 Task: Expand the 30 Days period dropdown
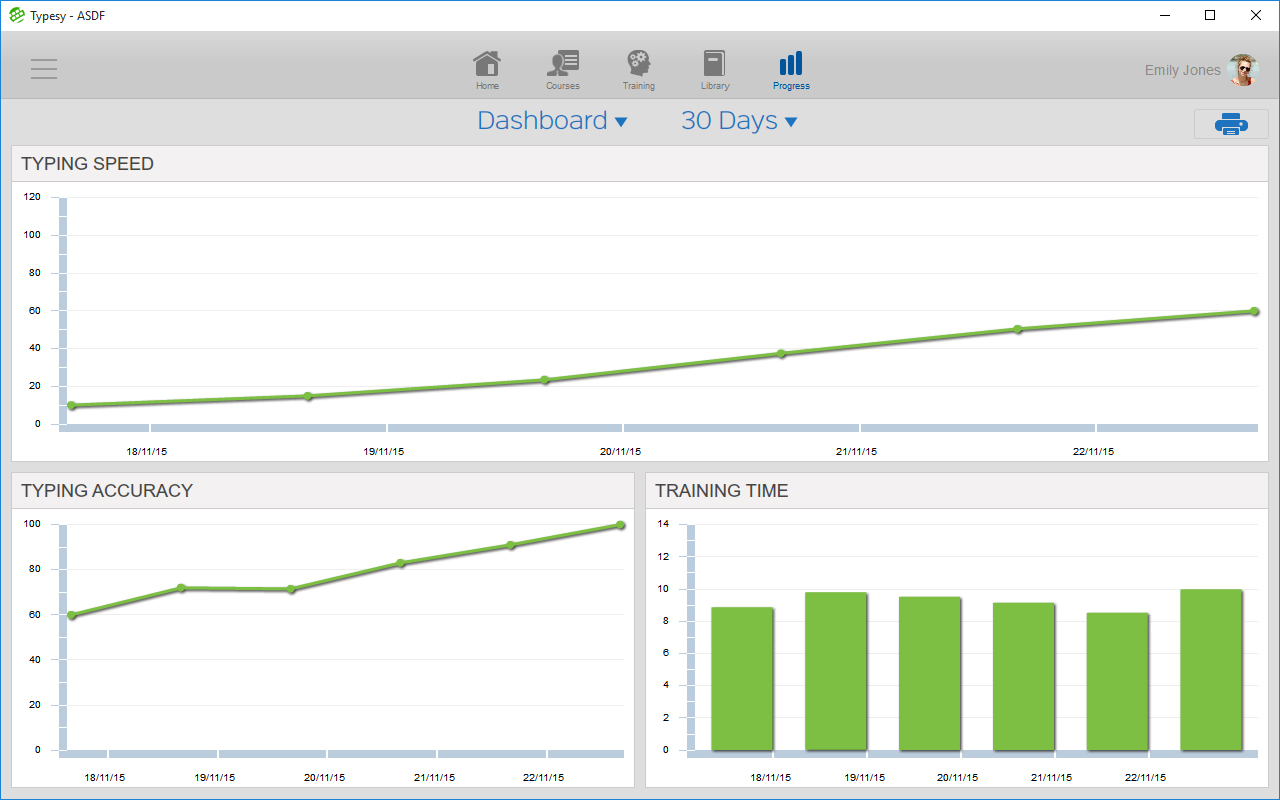(x=739, y=121)
